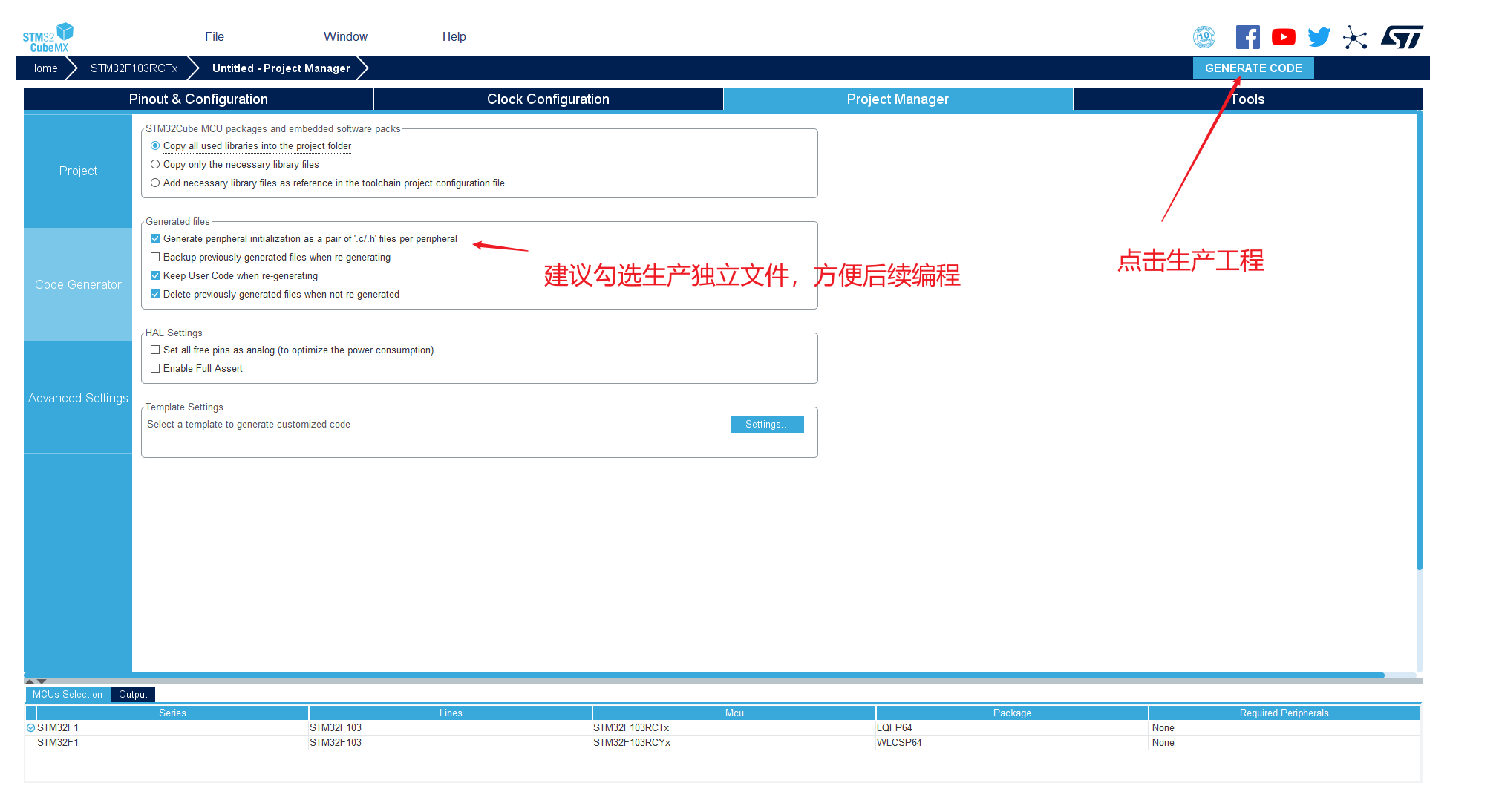Open Advanced Settings side section
1499x812 pixels.
(x=78, y=399)
